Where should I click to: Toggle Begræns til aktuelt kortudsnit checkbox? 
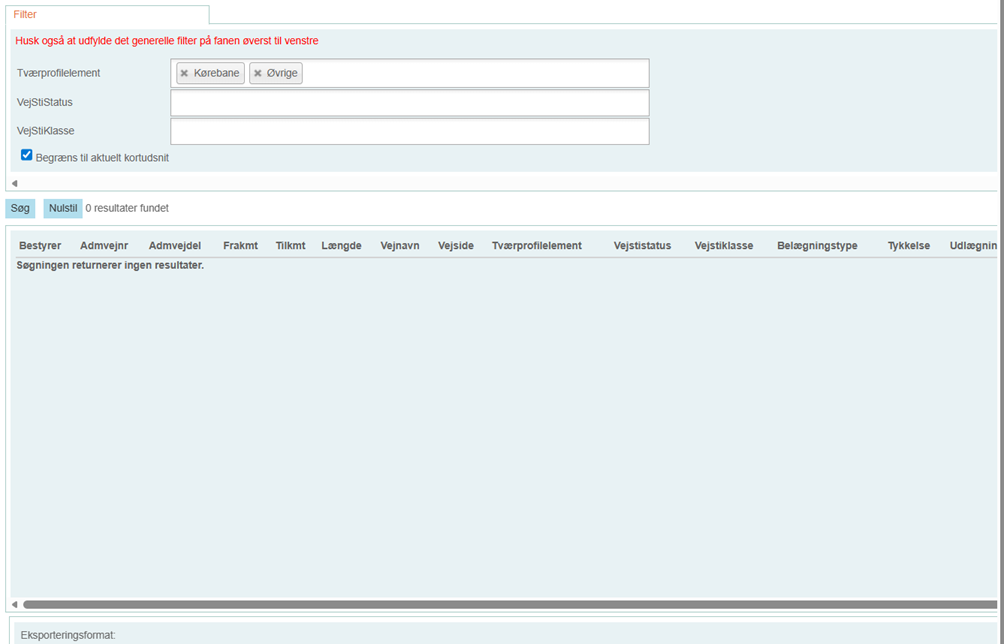(x=27, y=155)
